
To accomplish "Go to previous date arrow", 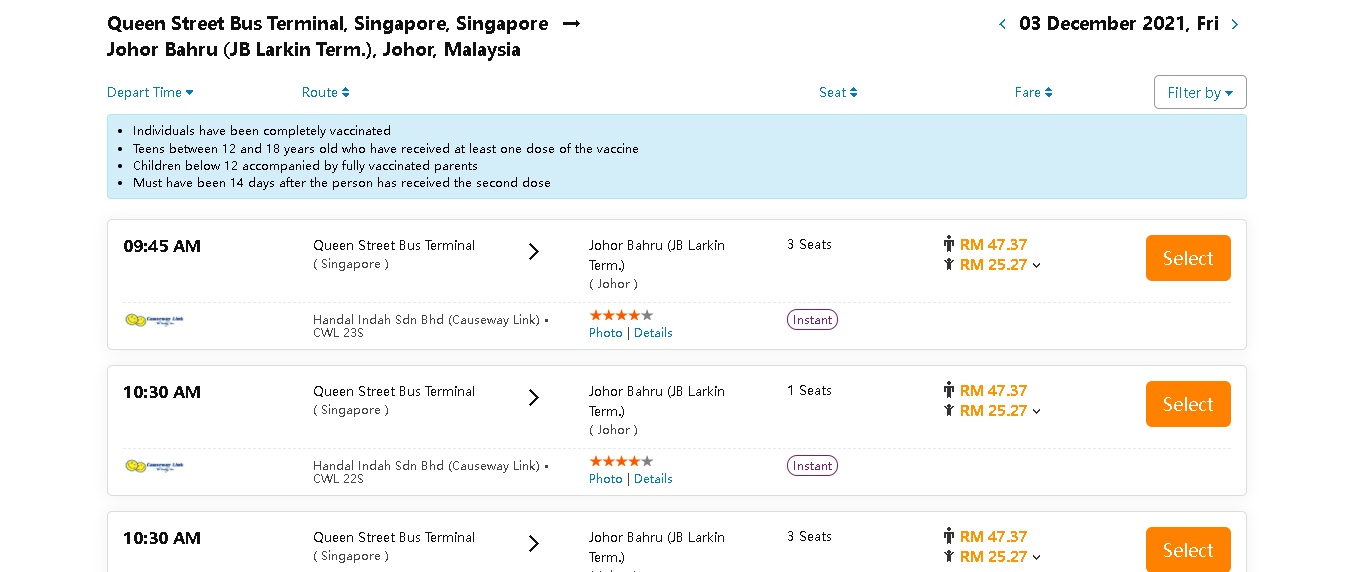I will [x=1002, y=25].
